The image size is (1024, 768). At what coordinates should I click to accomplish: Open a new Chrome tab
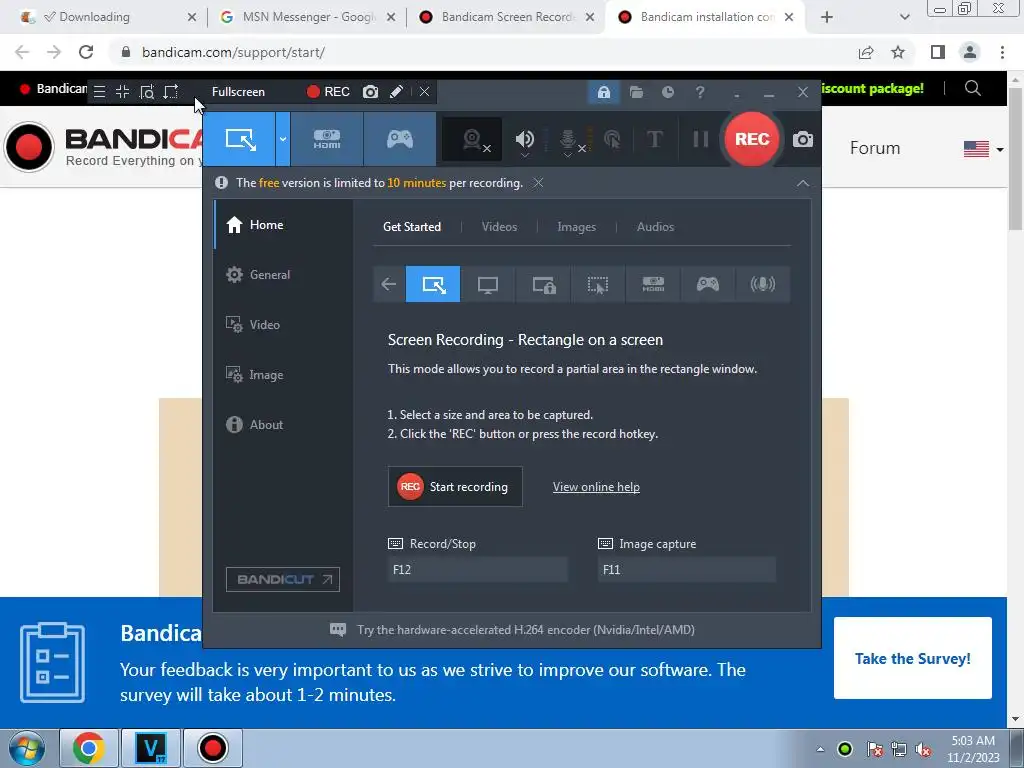(827, 17)
